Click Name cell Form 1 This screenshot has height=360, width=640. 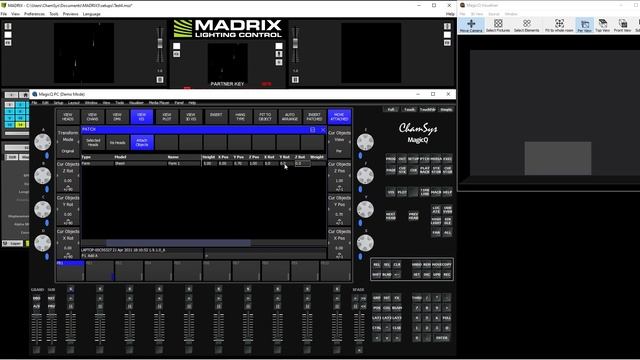coord(184,163)
